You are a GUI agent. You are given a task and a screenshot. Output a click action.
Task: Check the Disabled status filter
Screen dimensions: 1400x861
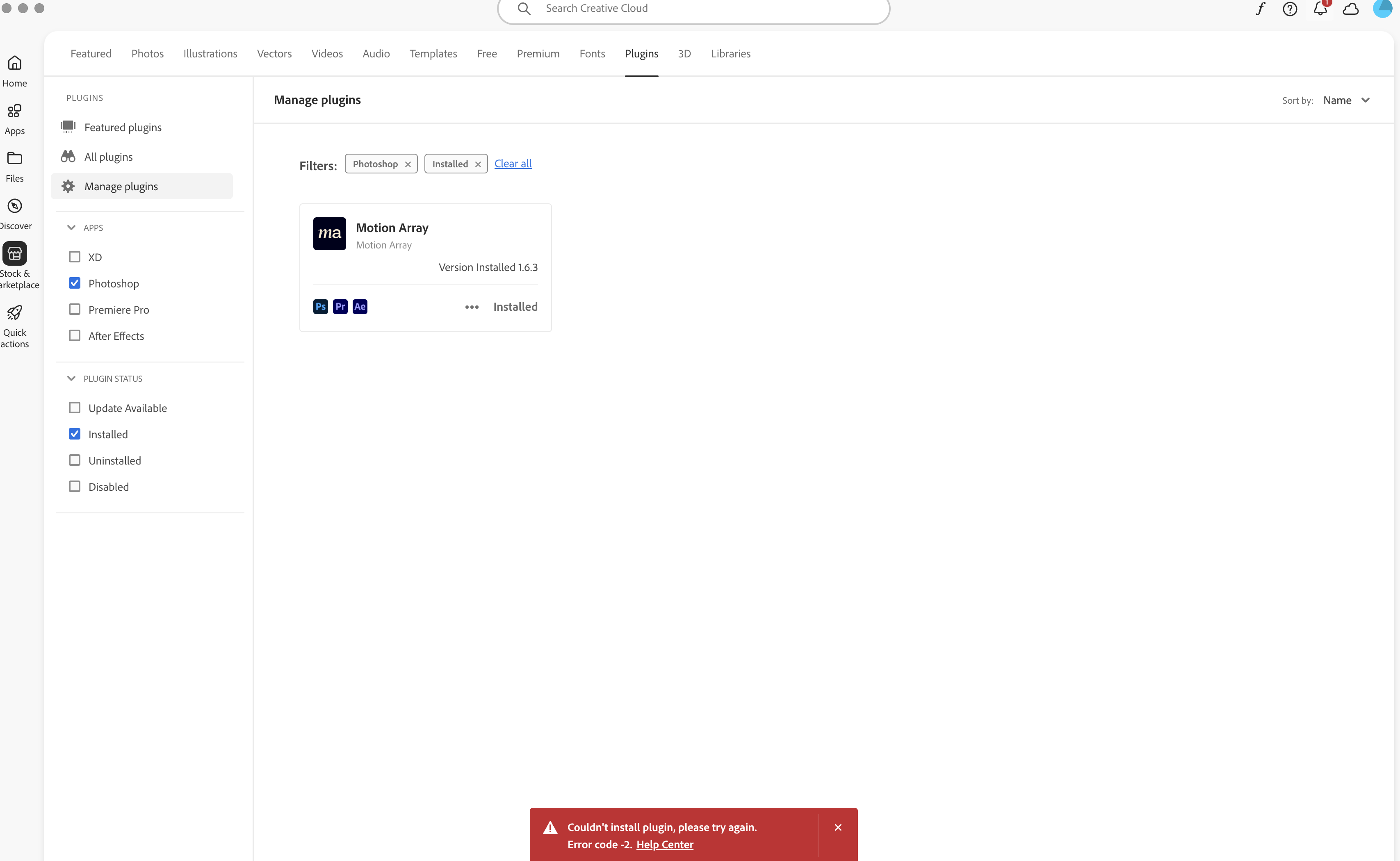point(75,486)
